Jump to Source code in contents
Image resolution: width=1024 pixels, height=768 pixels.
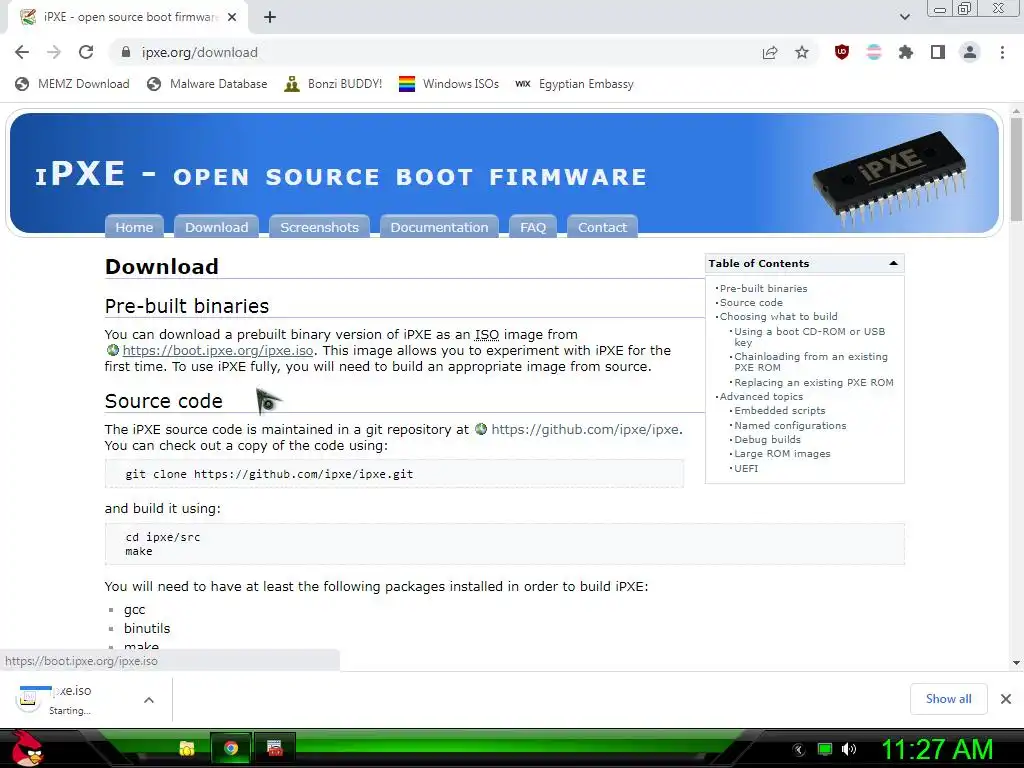click(751, 302)
